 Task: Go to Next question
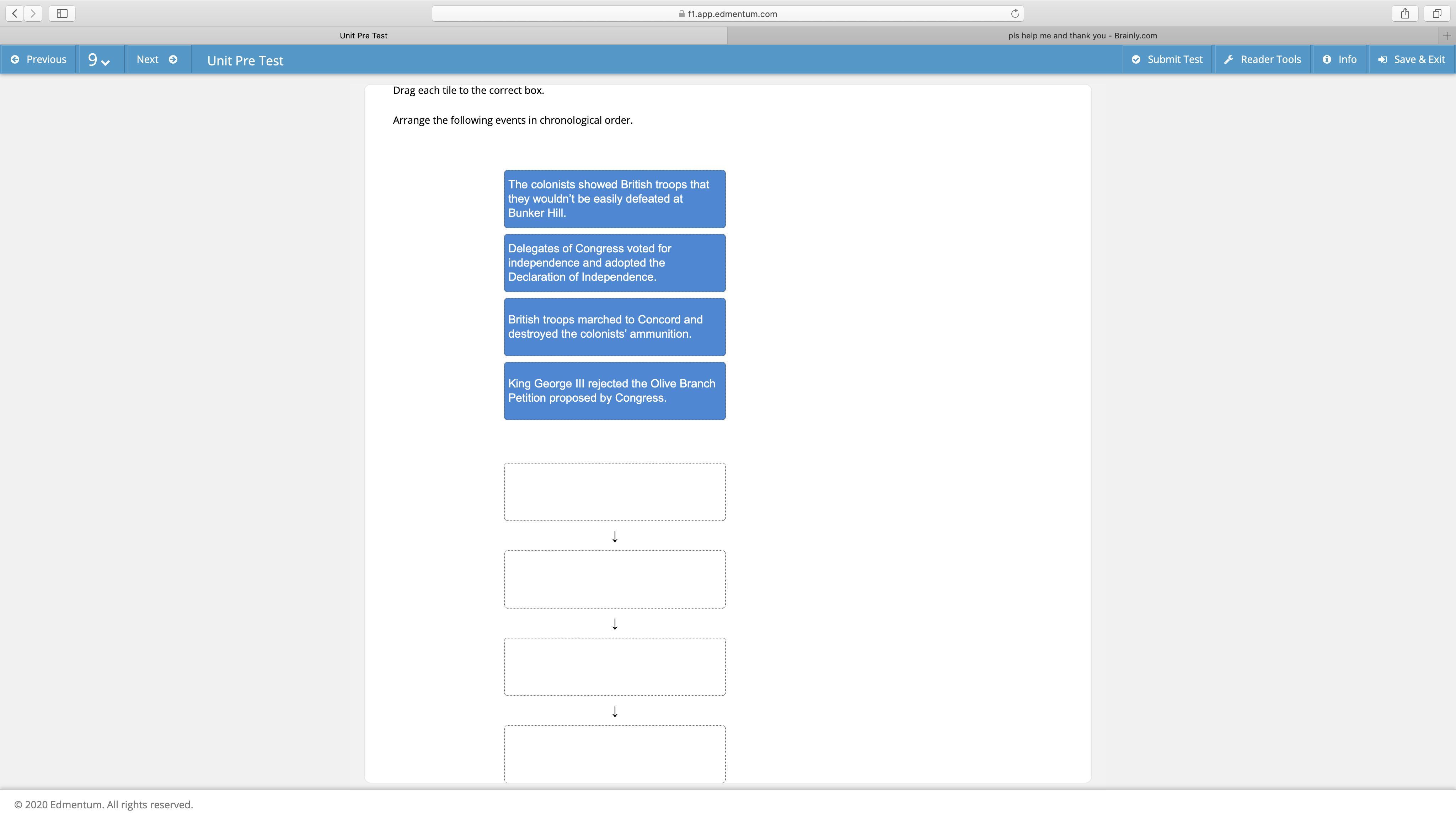pyautogui.click(x=156, y=59)
